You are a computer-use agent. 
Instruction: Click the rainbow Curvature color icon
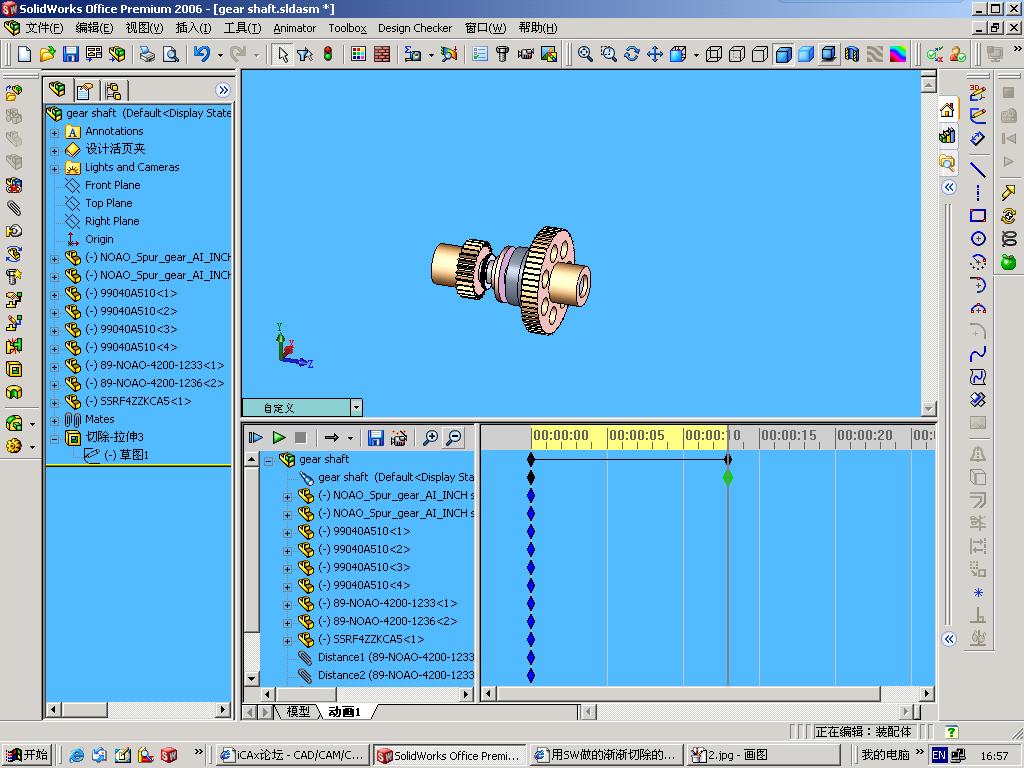(x=898, y=54)
